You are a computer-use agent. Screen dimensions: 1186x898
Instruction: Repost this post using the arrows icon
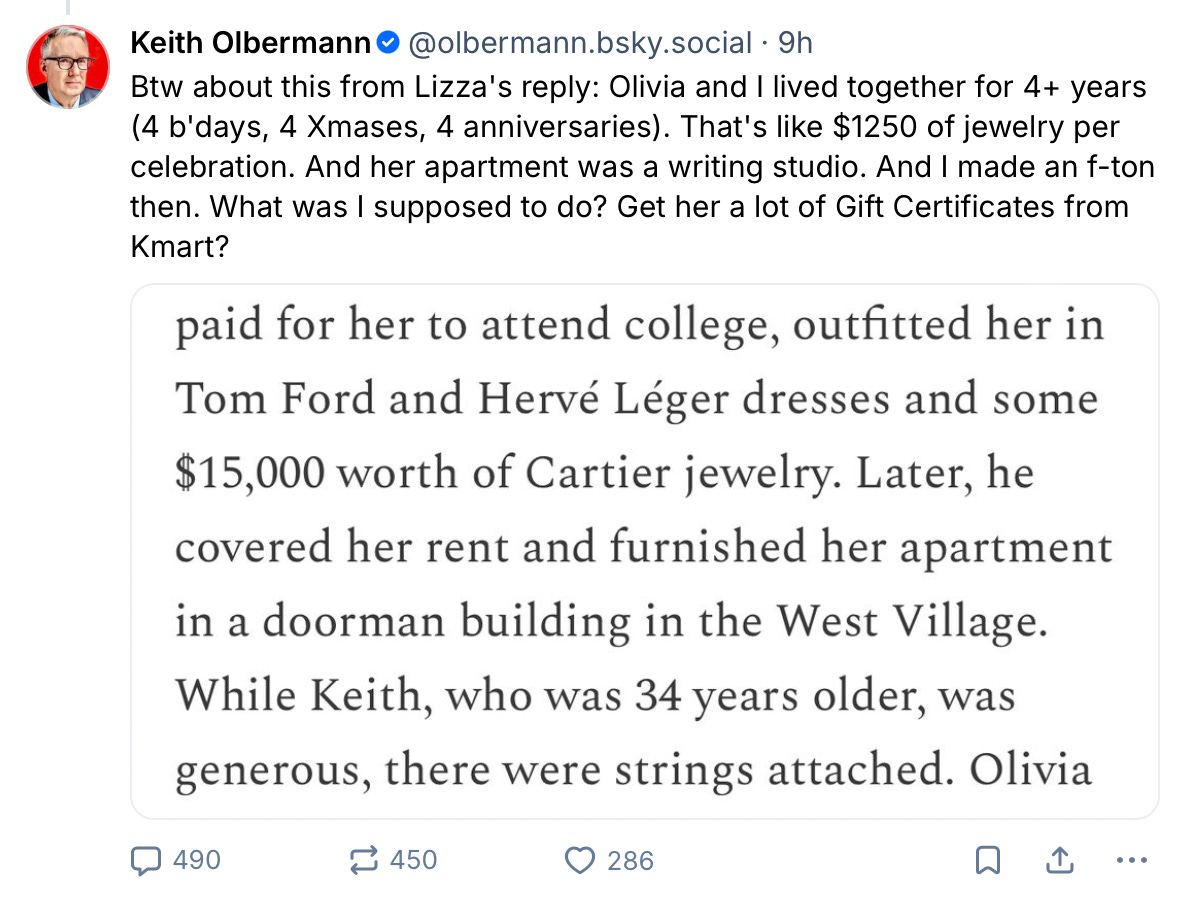[364, 859]
